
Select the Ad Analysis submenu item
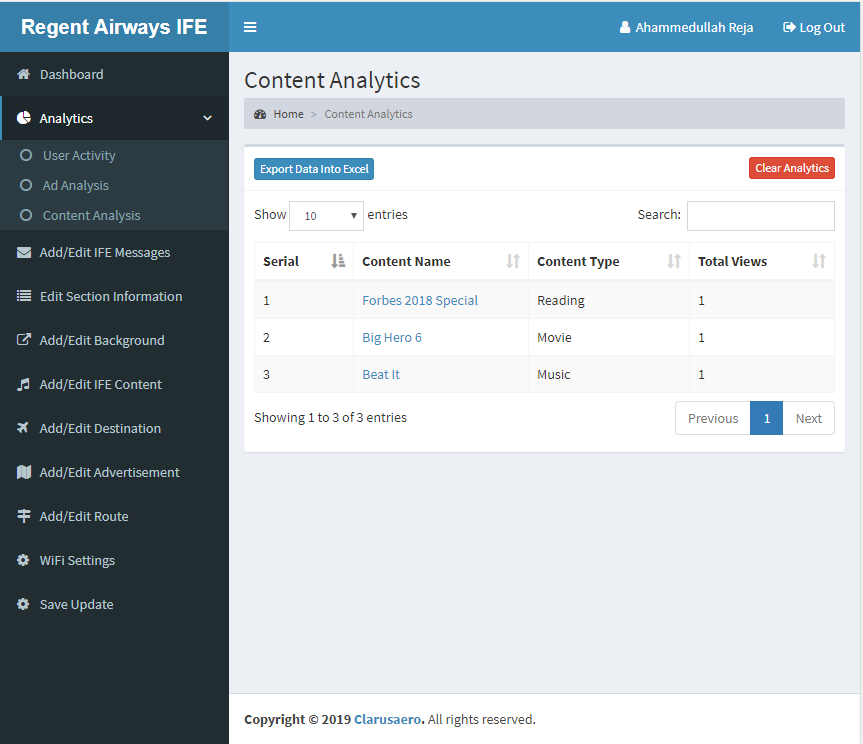[x=75, y=185]
